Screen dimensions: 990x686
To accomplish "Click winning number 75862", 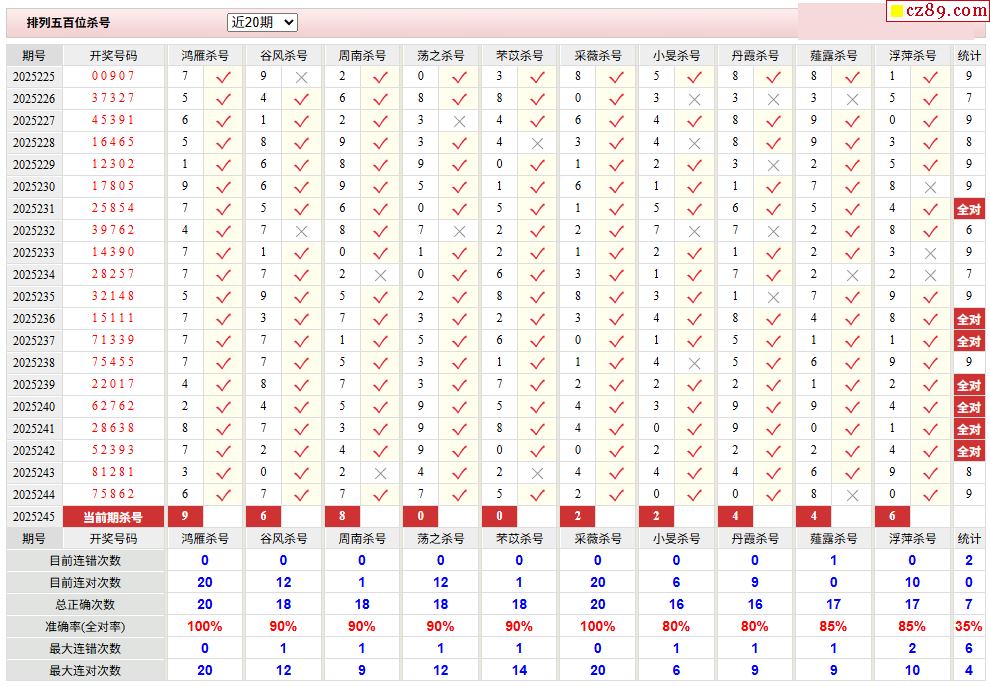I will (x=113, y=494).
